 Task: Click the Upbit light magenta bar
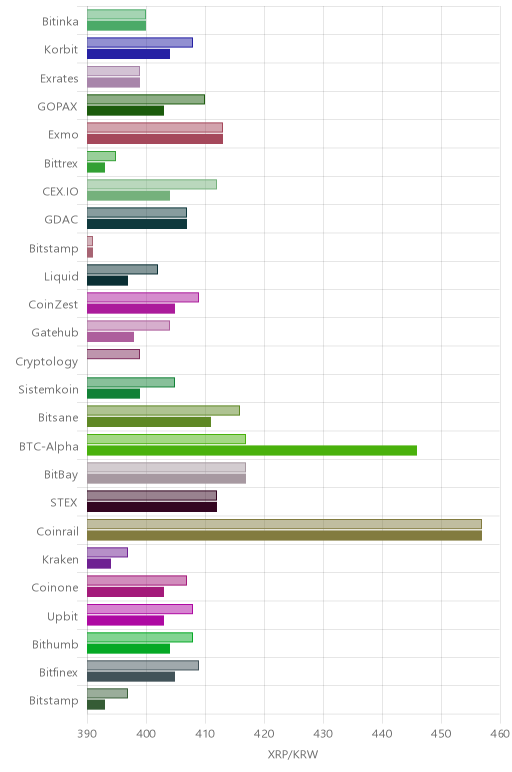139,609
